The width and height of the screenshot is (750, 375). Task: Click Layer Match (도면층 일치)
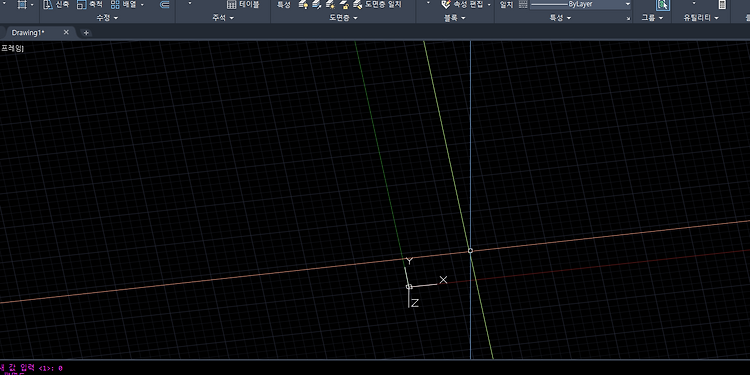click(x=377, y=5)
